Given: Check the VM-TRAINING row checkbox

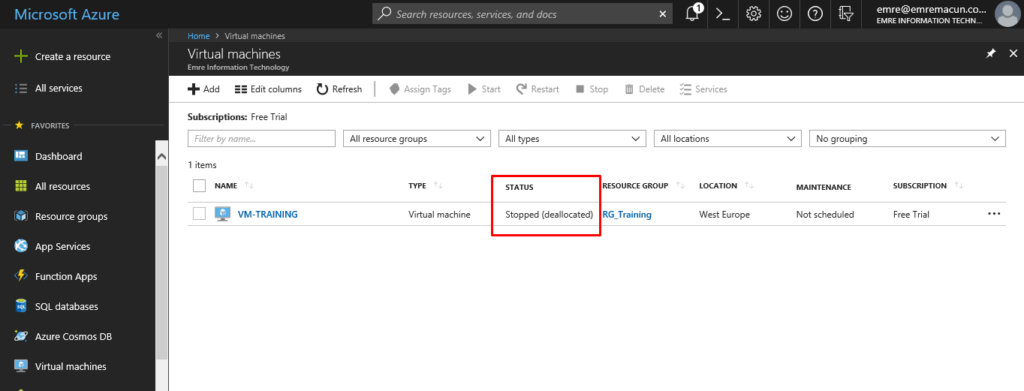Looking at the screenshot, I should (x=200, y=214).
